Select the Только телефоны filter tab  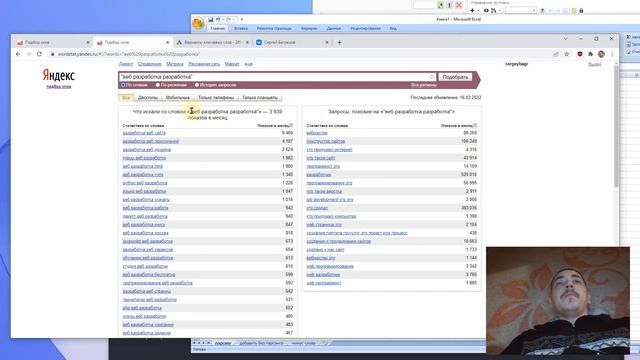point(216,98)
